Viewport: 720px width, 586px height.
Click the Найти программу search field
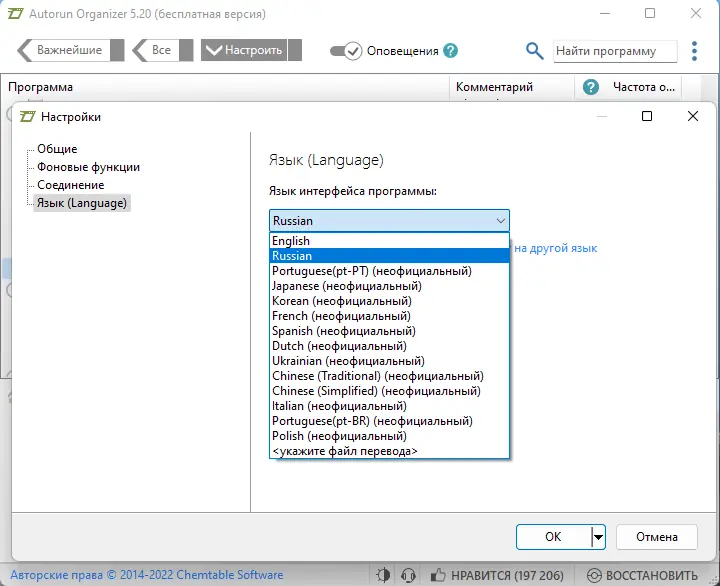pos(615,51)
